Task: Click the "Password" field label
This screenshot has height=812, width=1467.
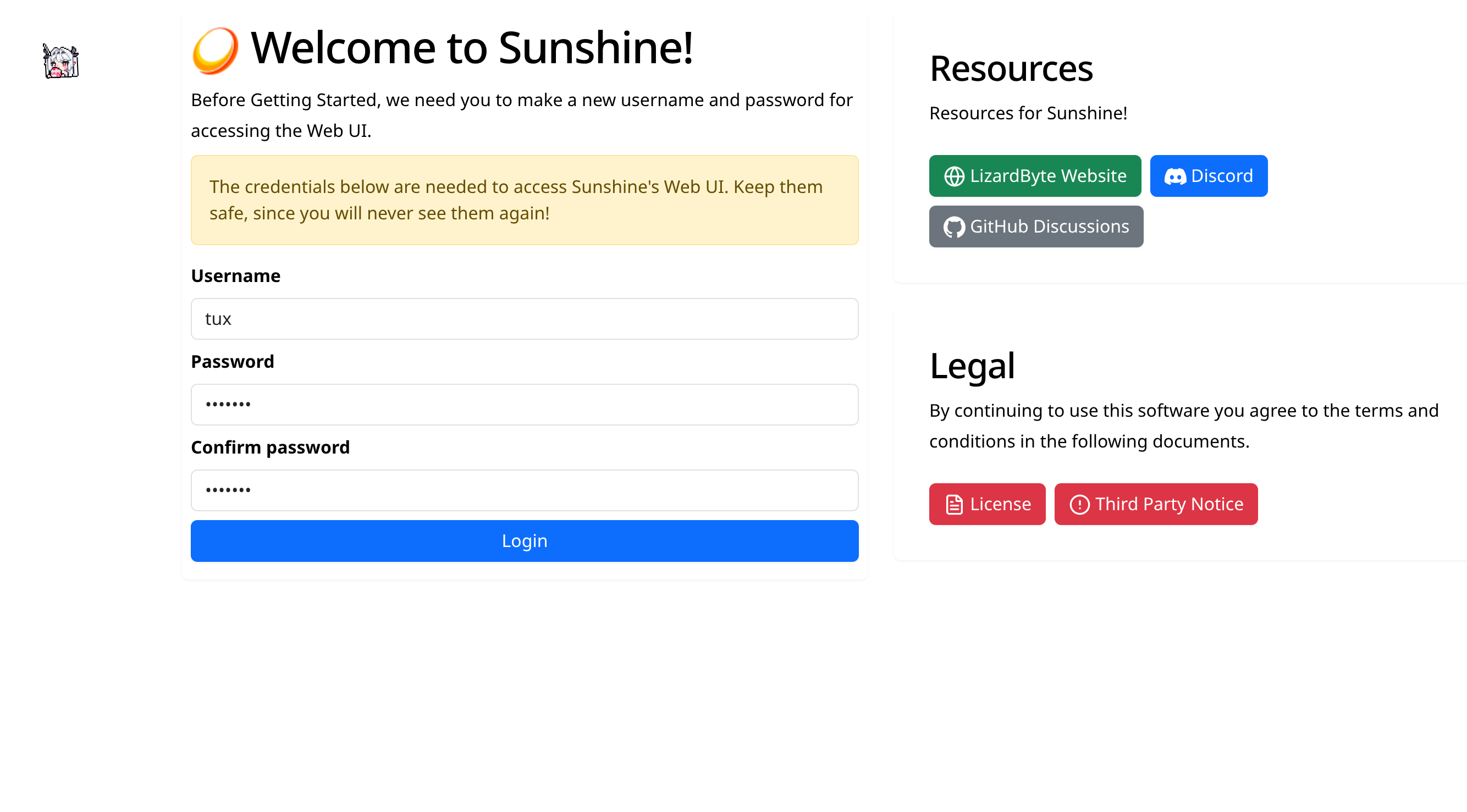Action: coord(233,362)
